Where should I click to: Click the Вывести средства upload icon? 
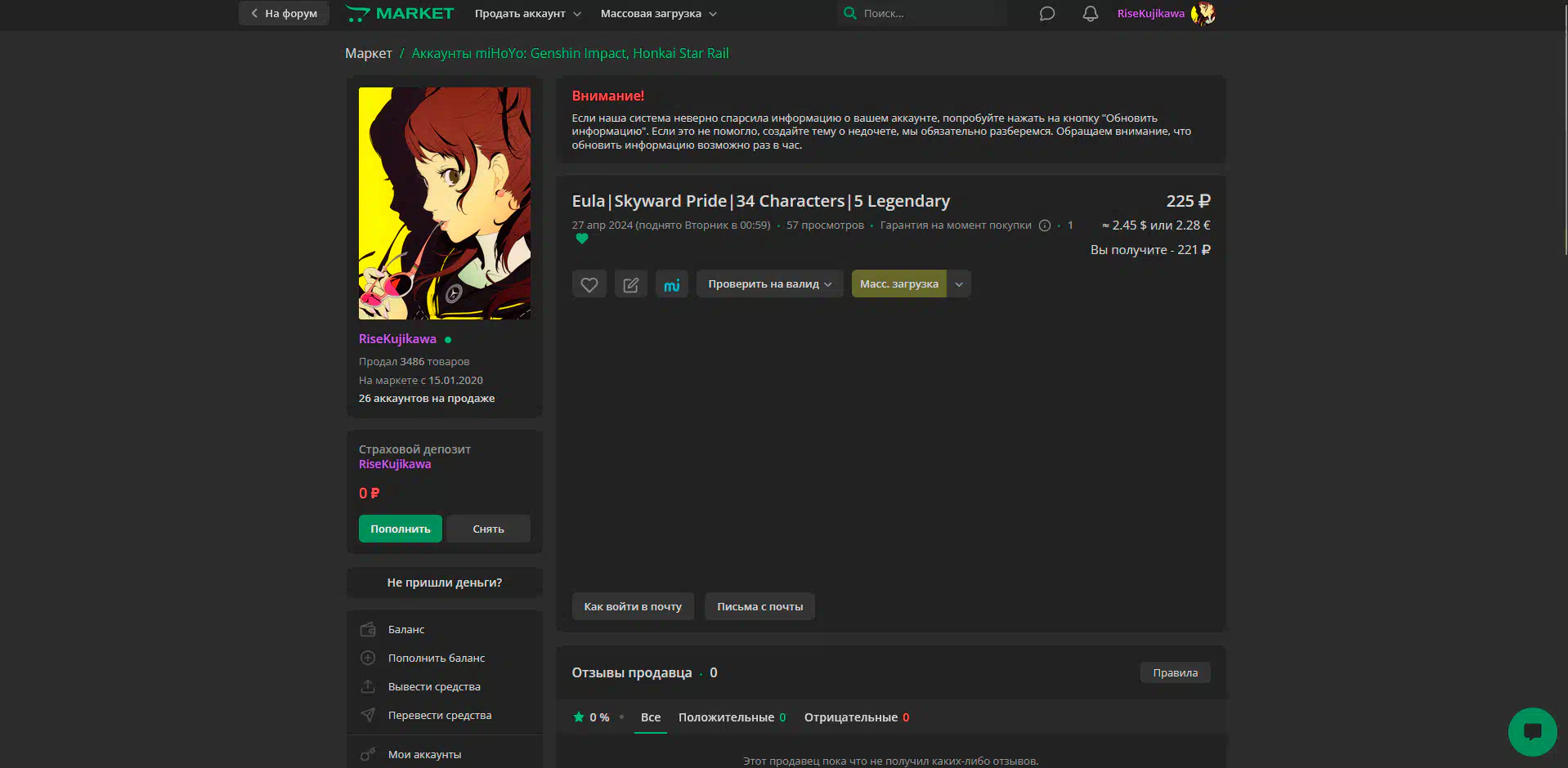point(368,686)
